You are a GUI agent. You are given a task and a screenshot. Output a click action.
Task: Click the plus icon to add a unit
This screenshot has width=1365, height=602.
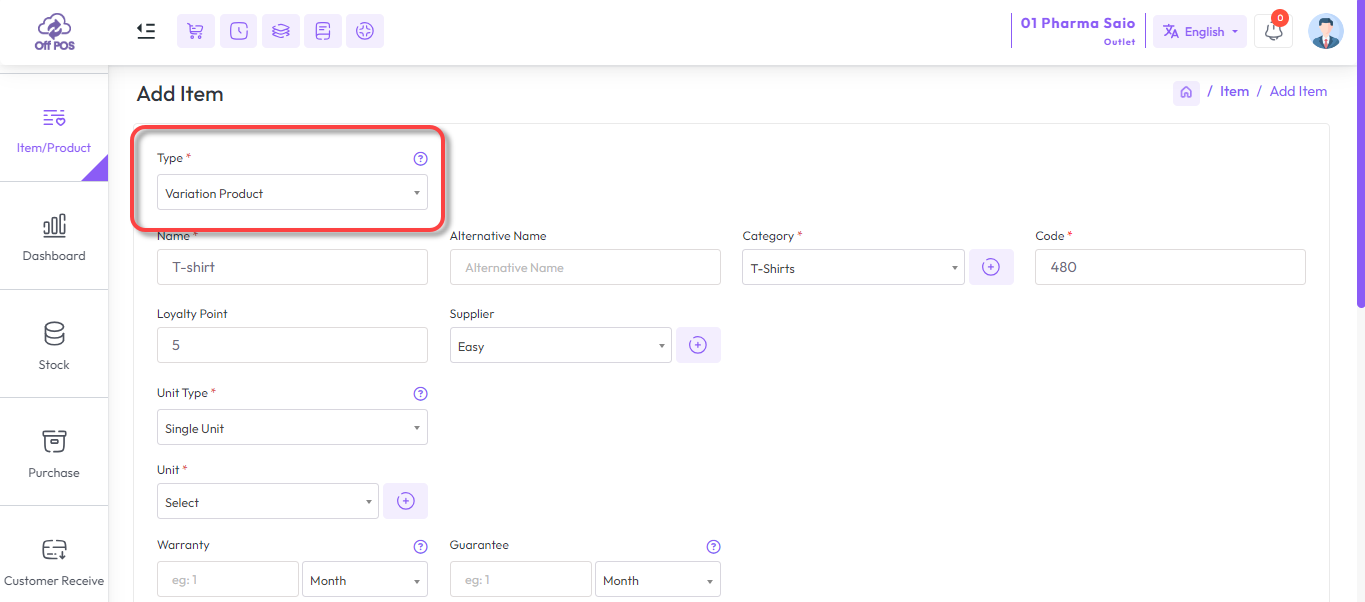405,501
